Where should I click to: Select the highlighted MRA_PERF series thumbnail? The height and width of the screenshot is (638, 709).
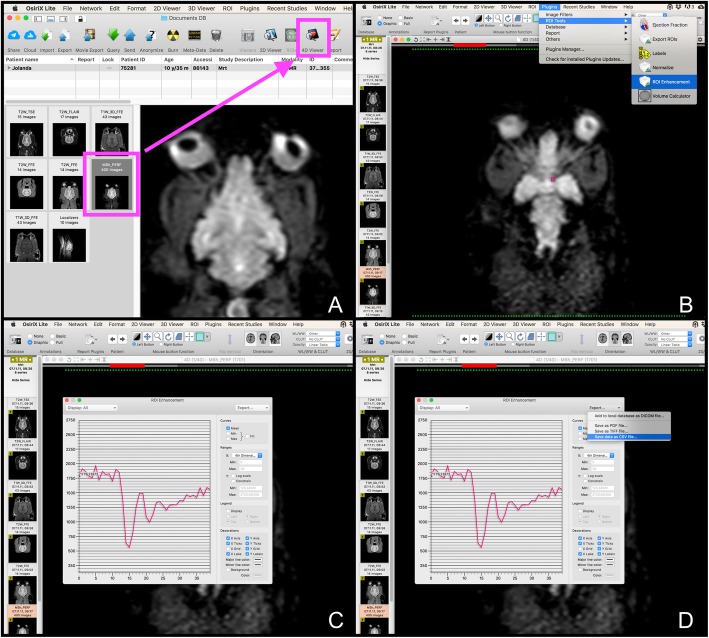[112, 184]
